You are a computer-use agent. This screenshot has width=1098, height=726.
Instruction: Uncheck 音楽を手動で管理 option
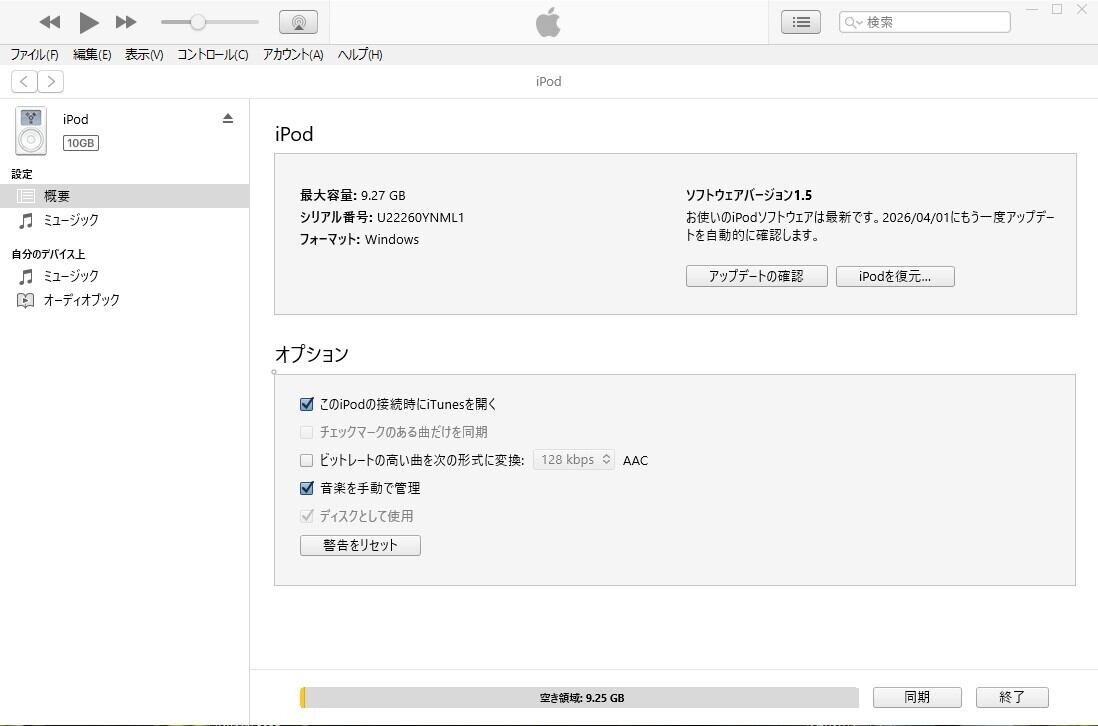point(307,488)
